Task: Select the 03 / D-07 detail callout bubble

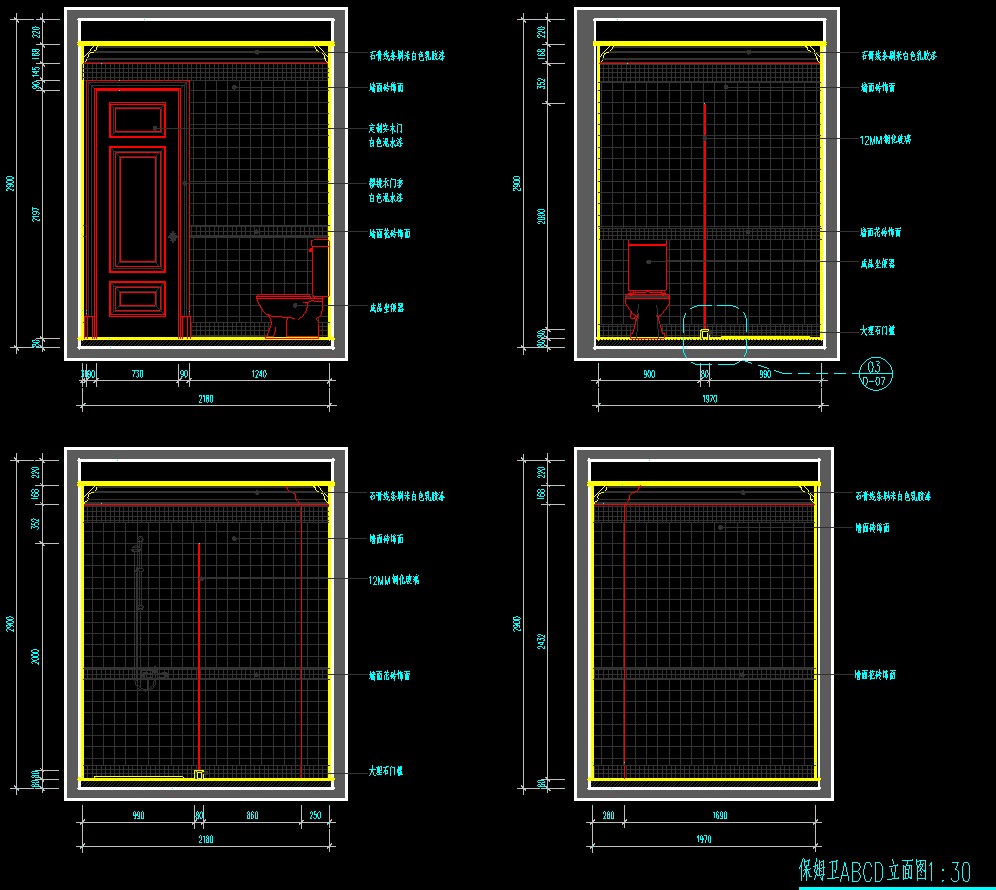Action: click(x=875, y=374)
